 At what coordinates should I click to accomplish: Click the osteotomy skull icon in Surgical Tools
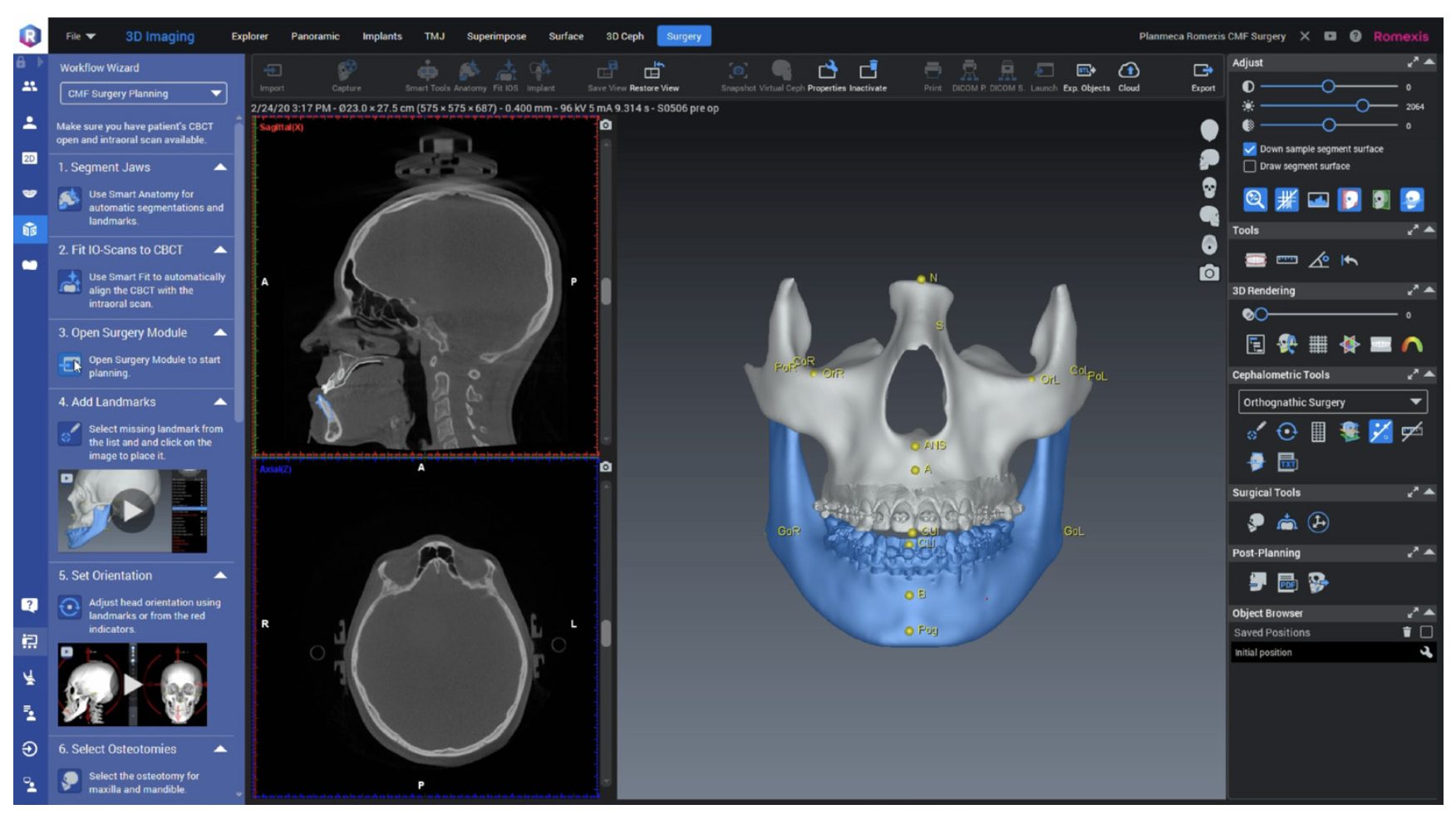tap(1256, 522)
